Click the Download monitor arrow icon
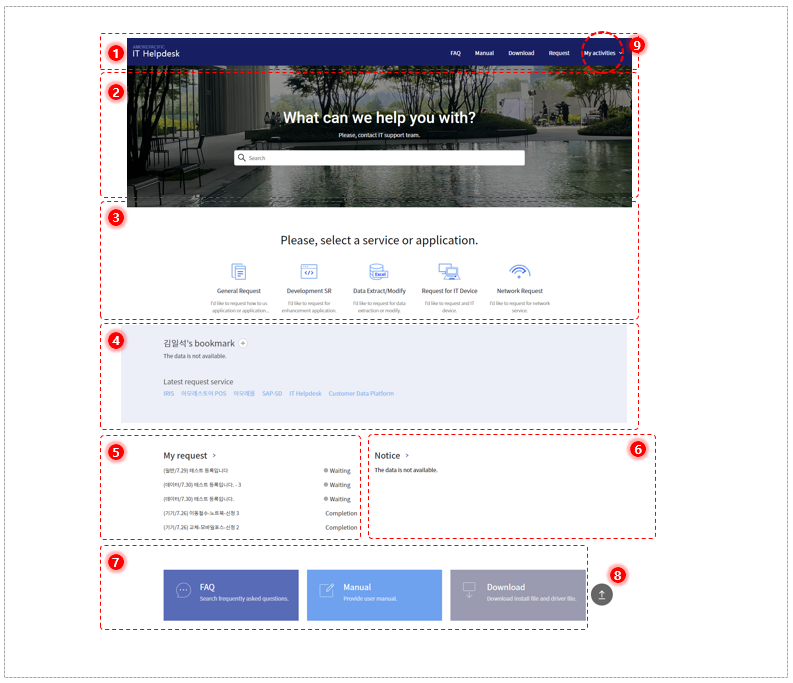 pos(469,590)
